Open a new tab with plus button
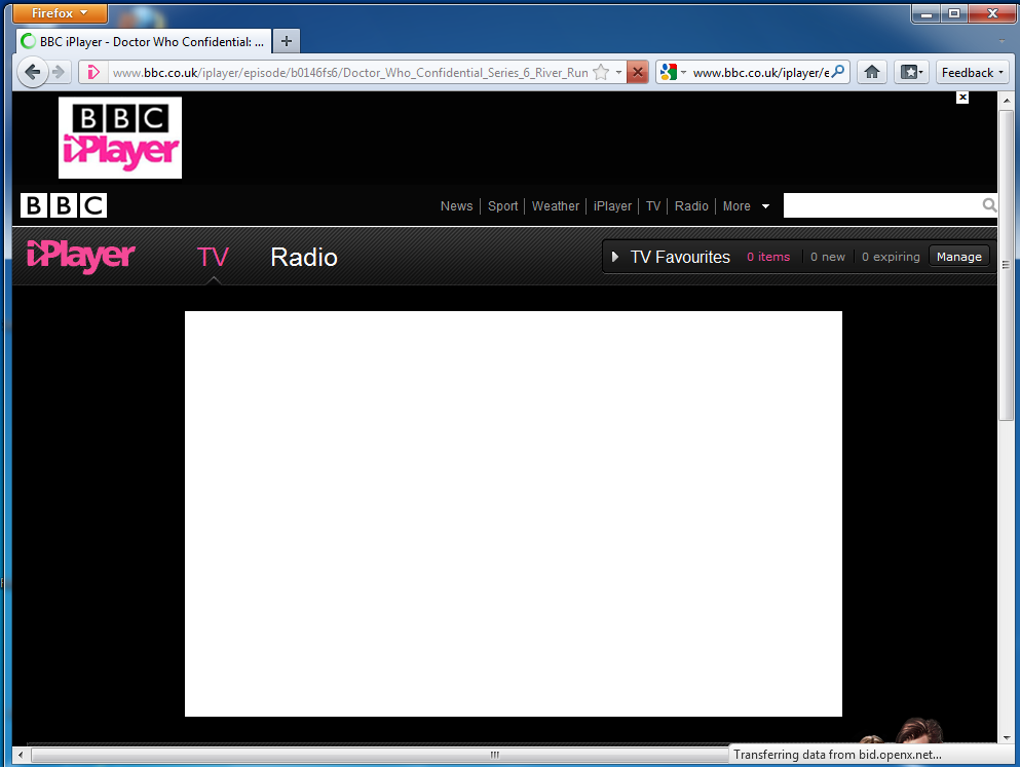This screenshot has width=1020, height=767. (x=286, y=42)
